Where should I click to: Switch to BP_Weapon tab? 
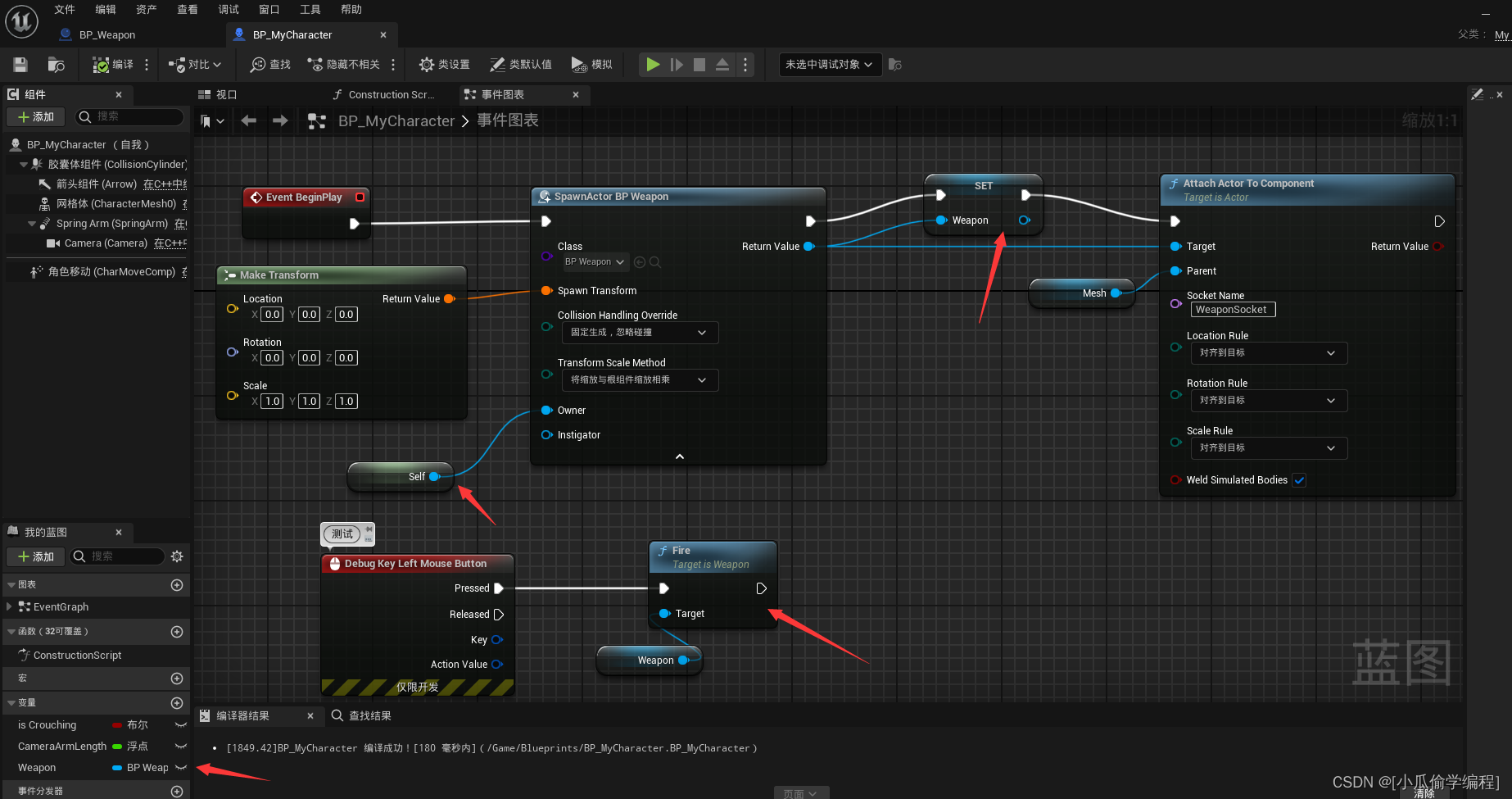[x=106, y=35]
